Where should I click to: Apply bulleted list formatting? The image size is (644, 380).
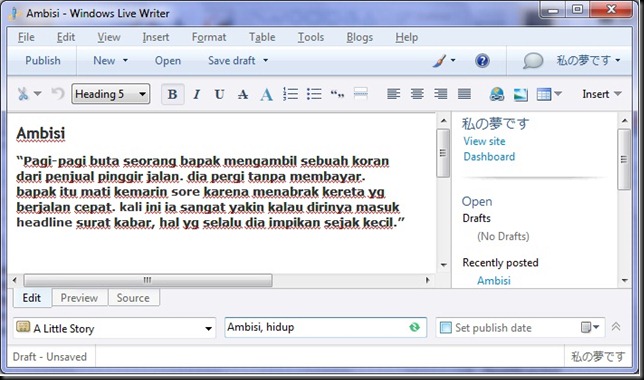pyautogui.click(x=314, y=94)
